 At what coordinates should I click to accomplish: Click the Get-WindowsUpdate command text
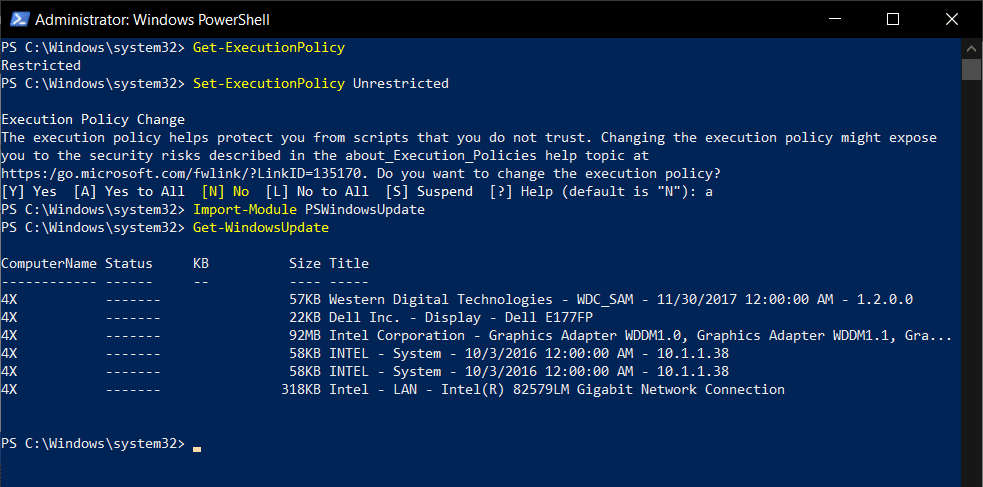point(261,228)
